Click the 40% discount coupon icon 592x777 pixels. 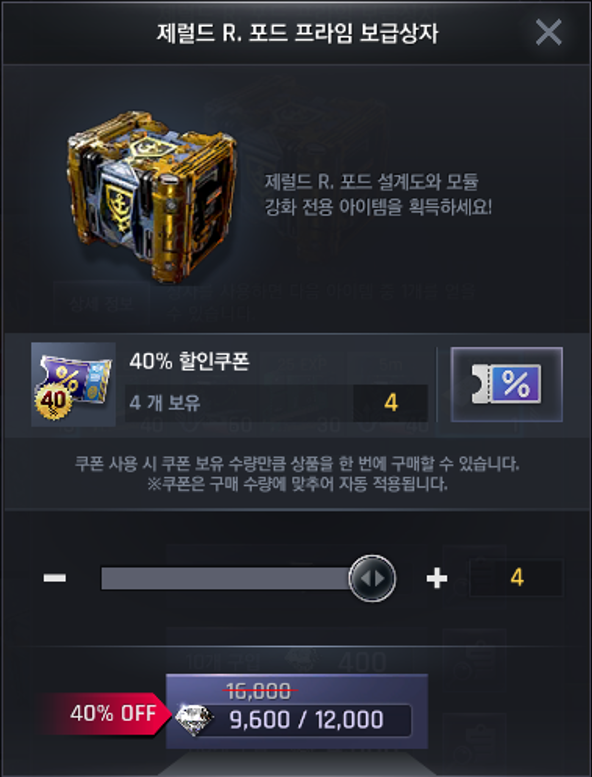point(73,385)
